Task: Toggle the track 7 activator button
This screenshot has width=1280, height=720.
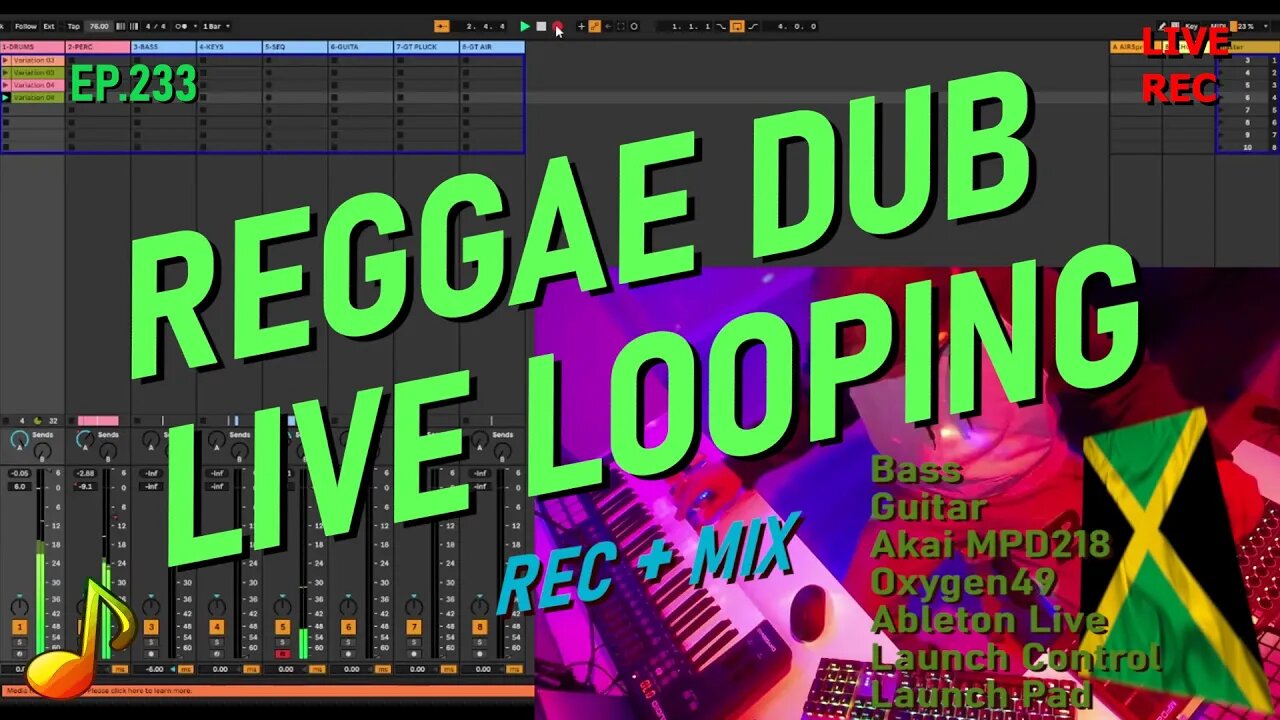Action: (414, 627)
